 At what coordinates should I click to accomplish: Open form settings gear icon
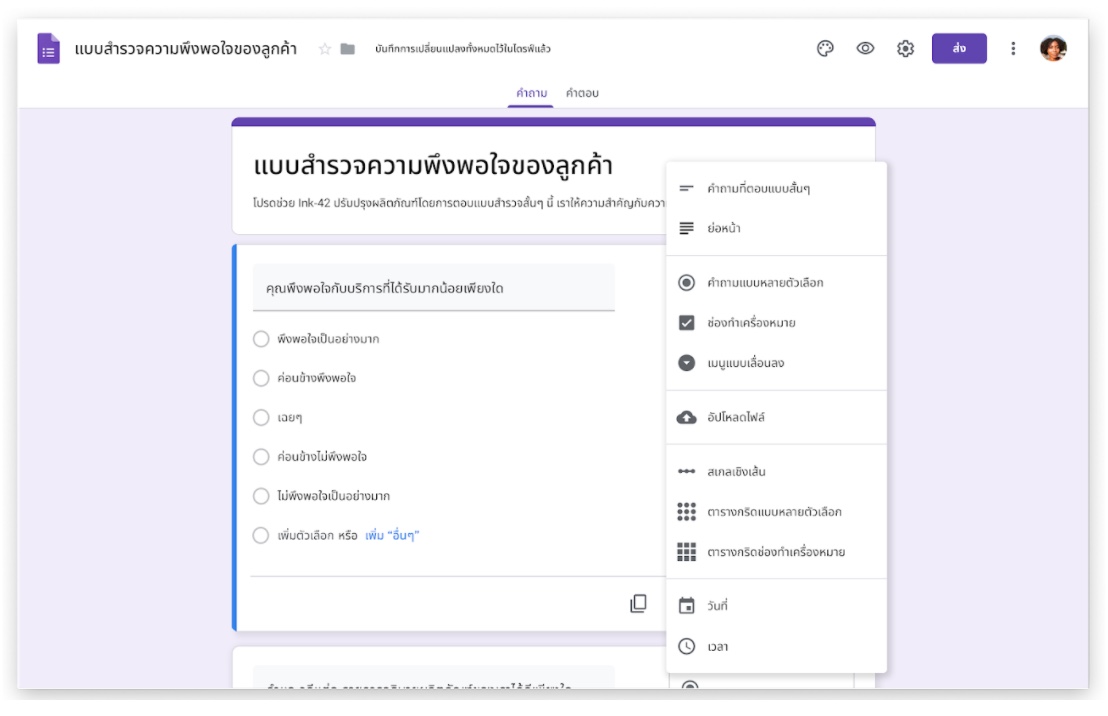pos(905,48)
